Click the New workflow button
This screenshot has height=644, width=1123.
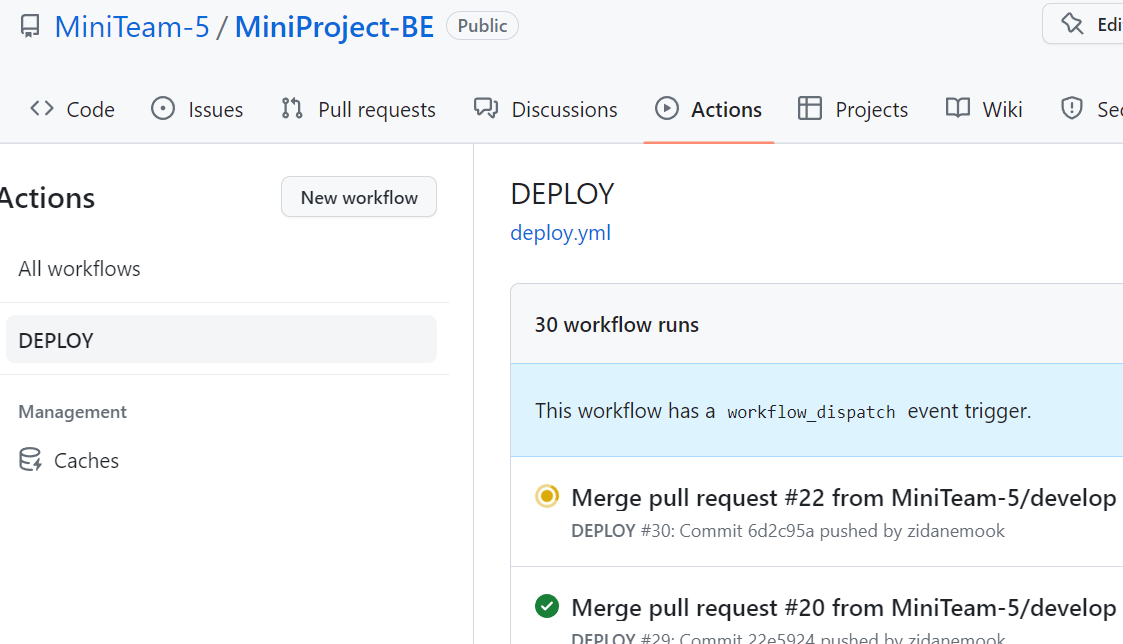359,197
